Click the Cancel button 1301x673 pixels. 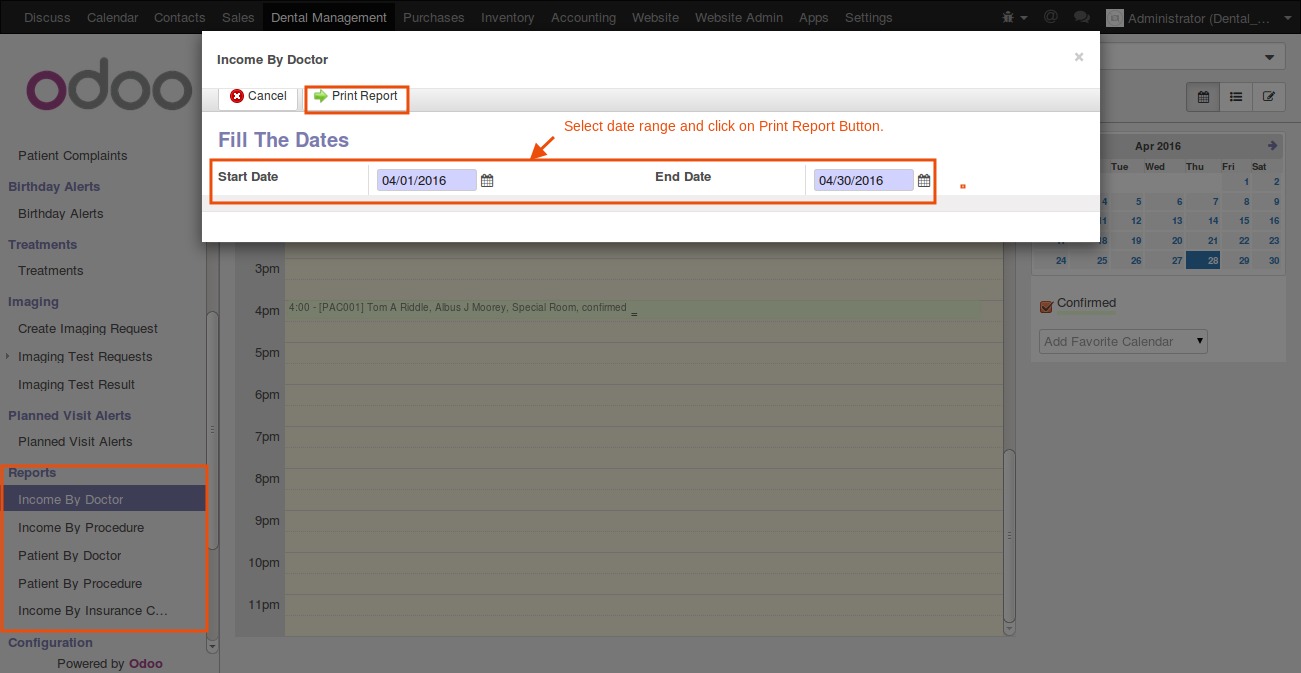(x=258, y=97)
